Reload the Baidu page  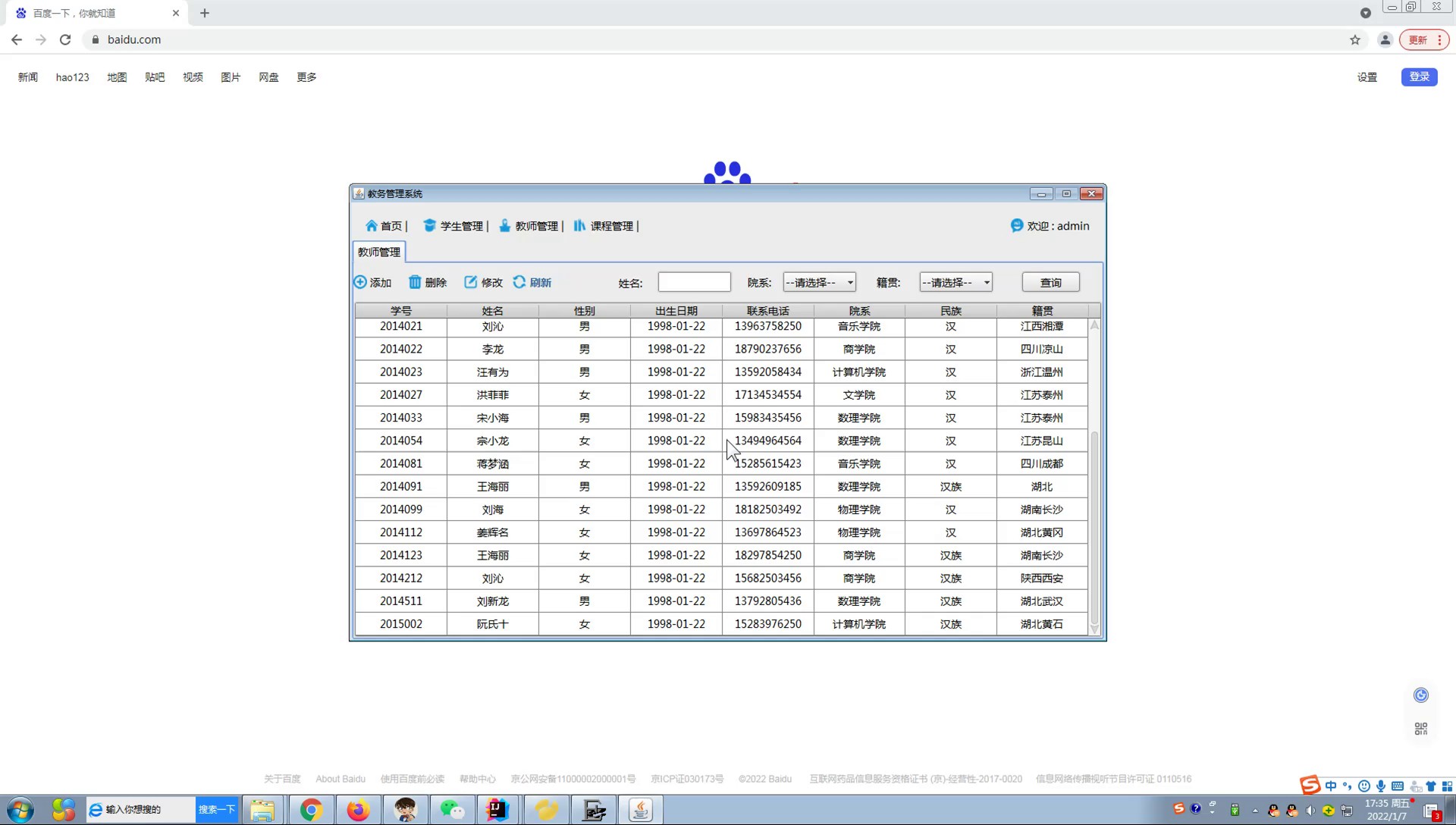65,39
